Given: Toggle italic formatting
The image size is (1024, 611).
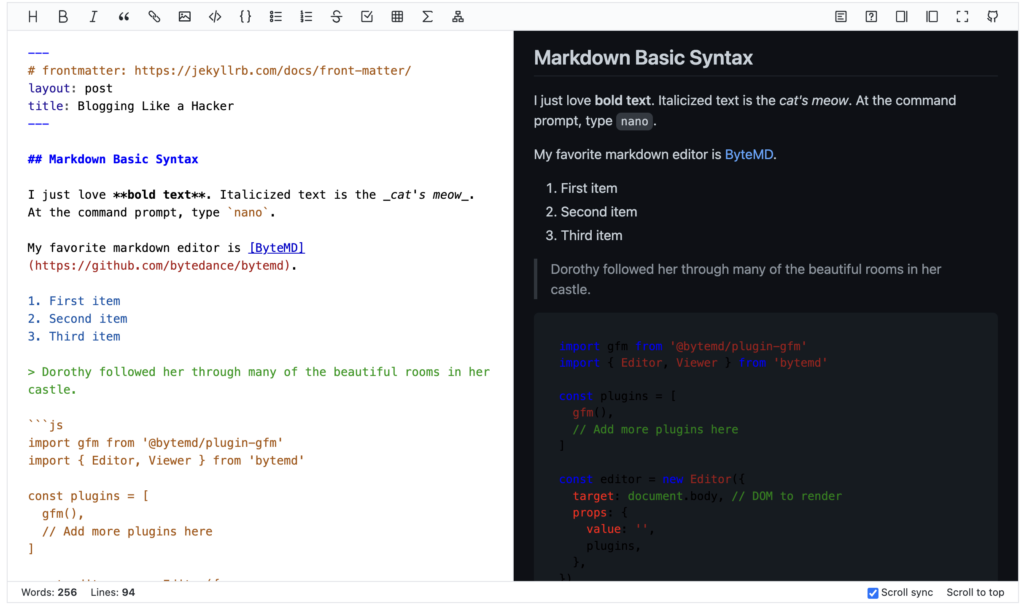Looking at the screenshot, I should 93,17.
